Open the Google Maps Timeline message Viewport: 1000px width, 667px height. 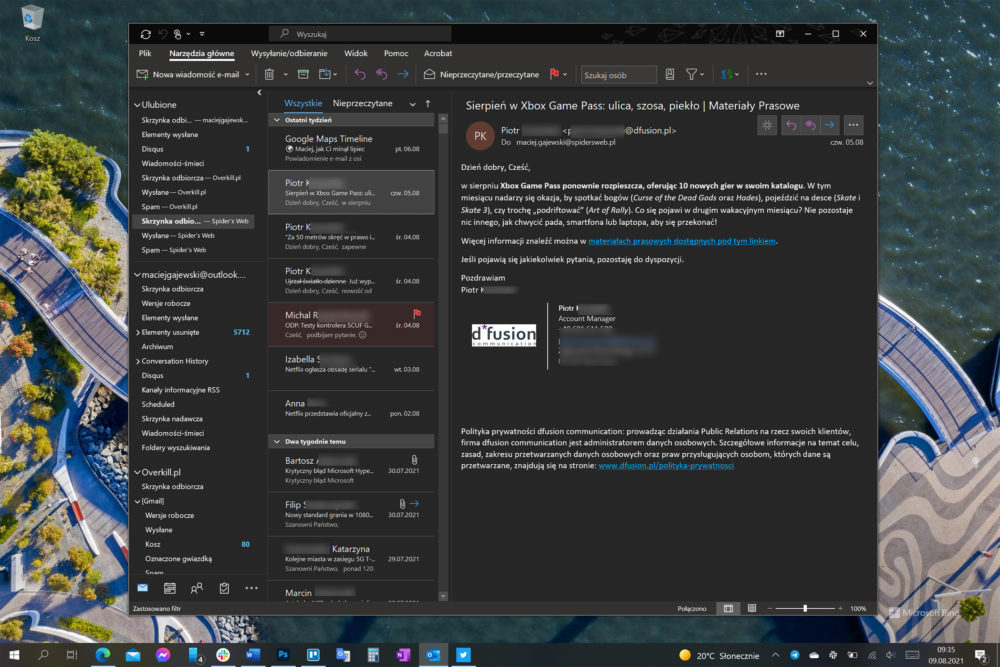click(x=351, y=148)
